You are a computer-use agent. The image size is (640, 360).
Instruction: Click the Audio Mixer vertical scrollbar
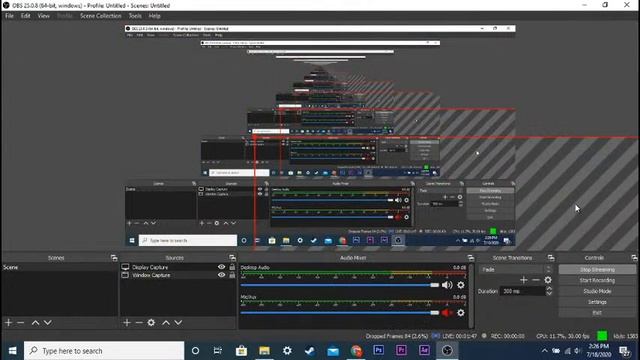(x=471, y=296)
